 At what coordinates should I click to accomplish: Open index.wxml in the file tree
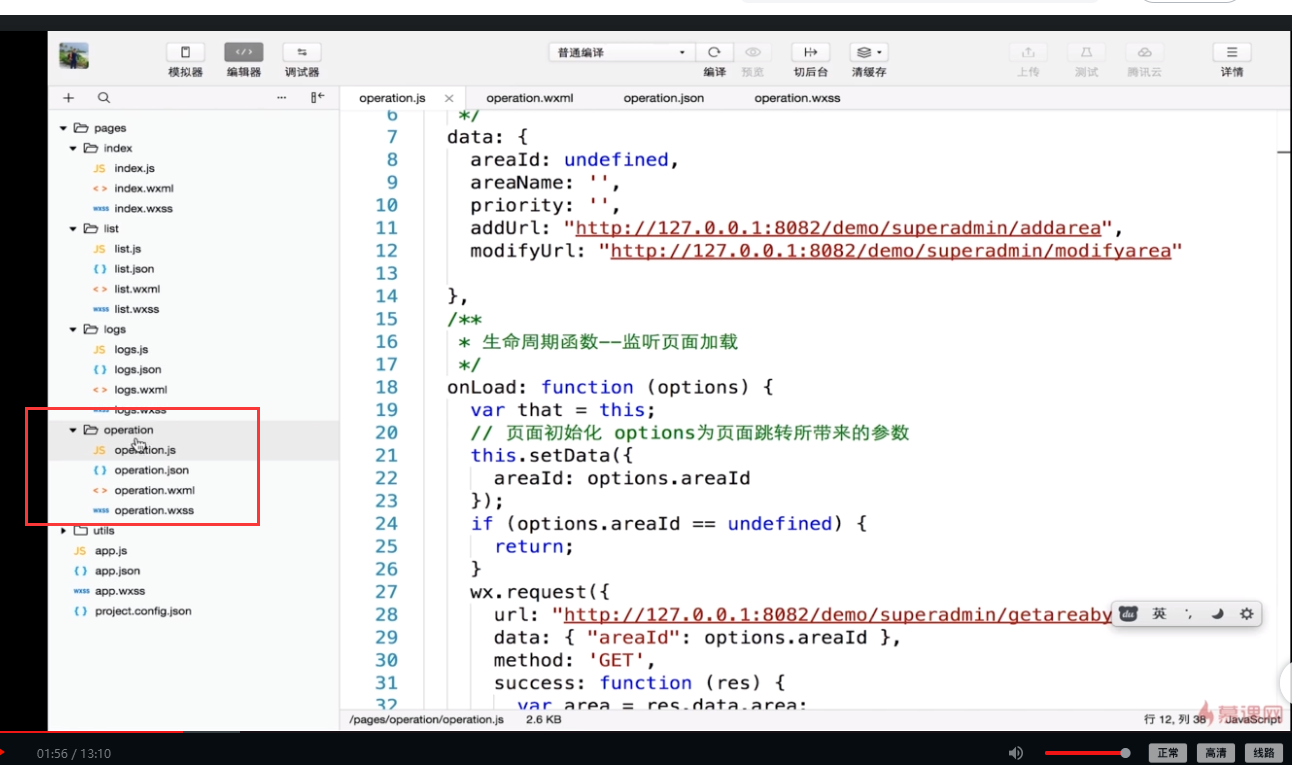[x=144, y=189]
